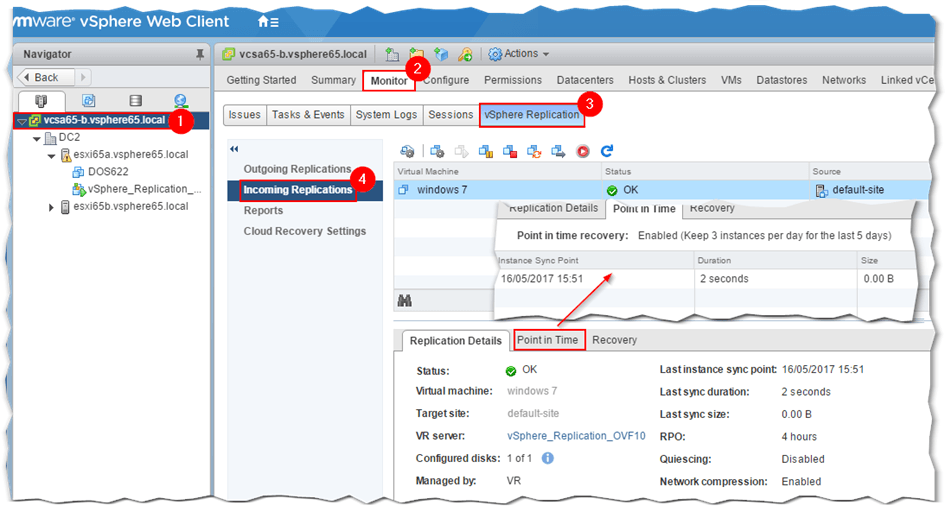Switch to the Summary tab
Image resolution: width=945 pixels, height=512 pixels.
click(x=333, y=80)
